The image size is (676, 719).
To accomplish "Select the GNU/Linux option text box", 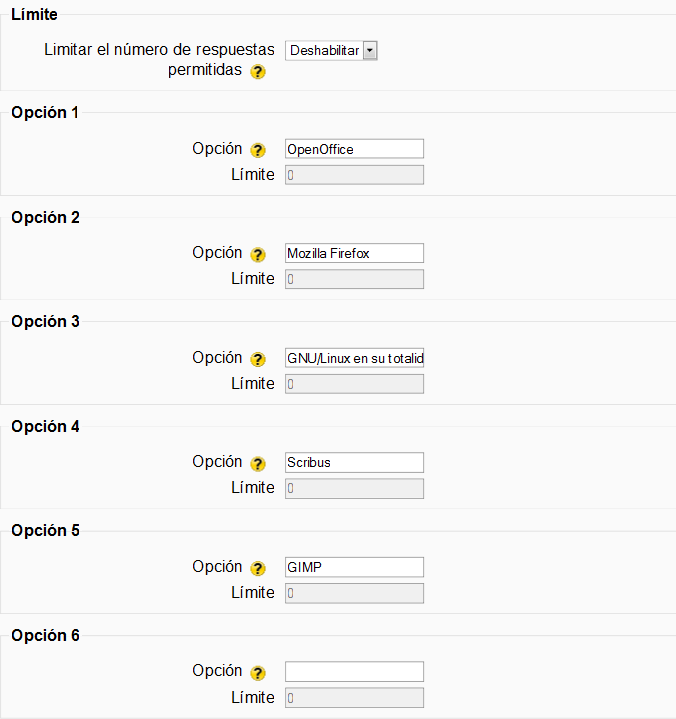I will click(x=354, y=358).
